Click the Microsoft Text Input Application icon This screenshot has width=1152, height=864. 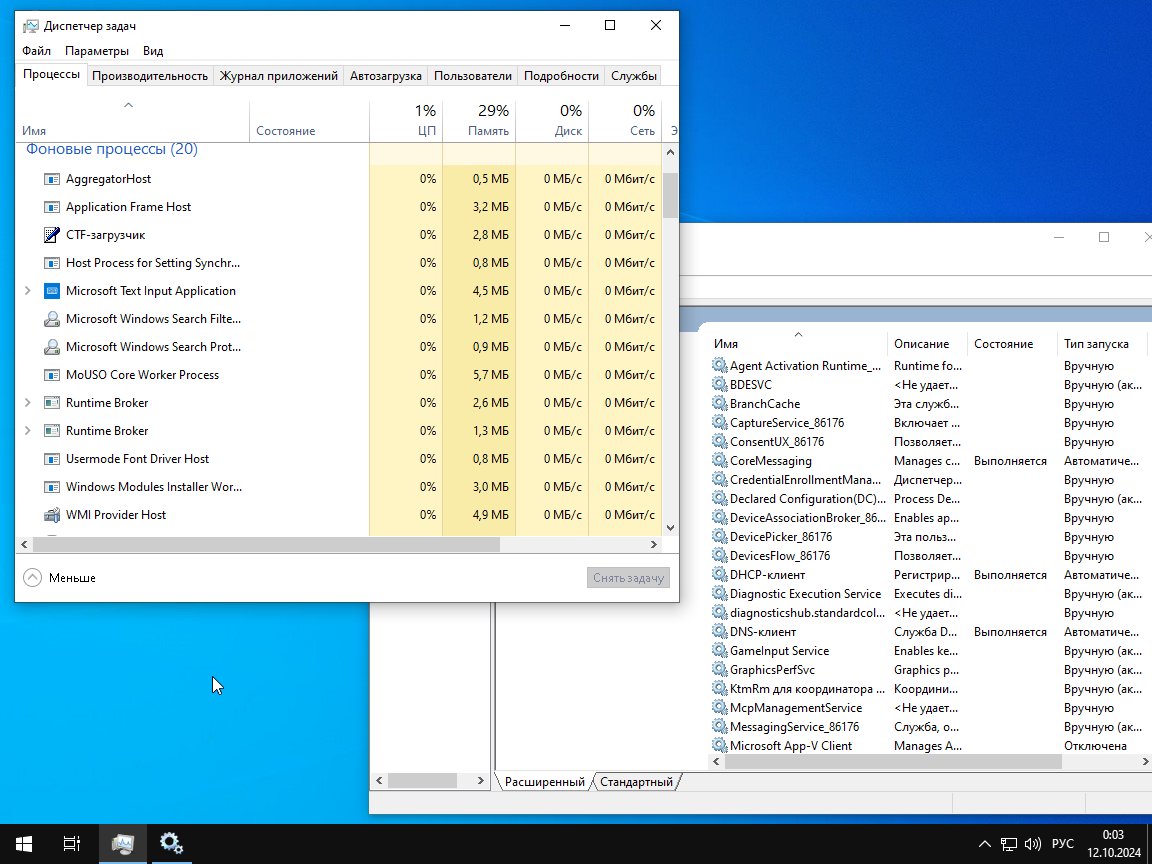[x=51, y=291]
